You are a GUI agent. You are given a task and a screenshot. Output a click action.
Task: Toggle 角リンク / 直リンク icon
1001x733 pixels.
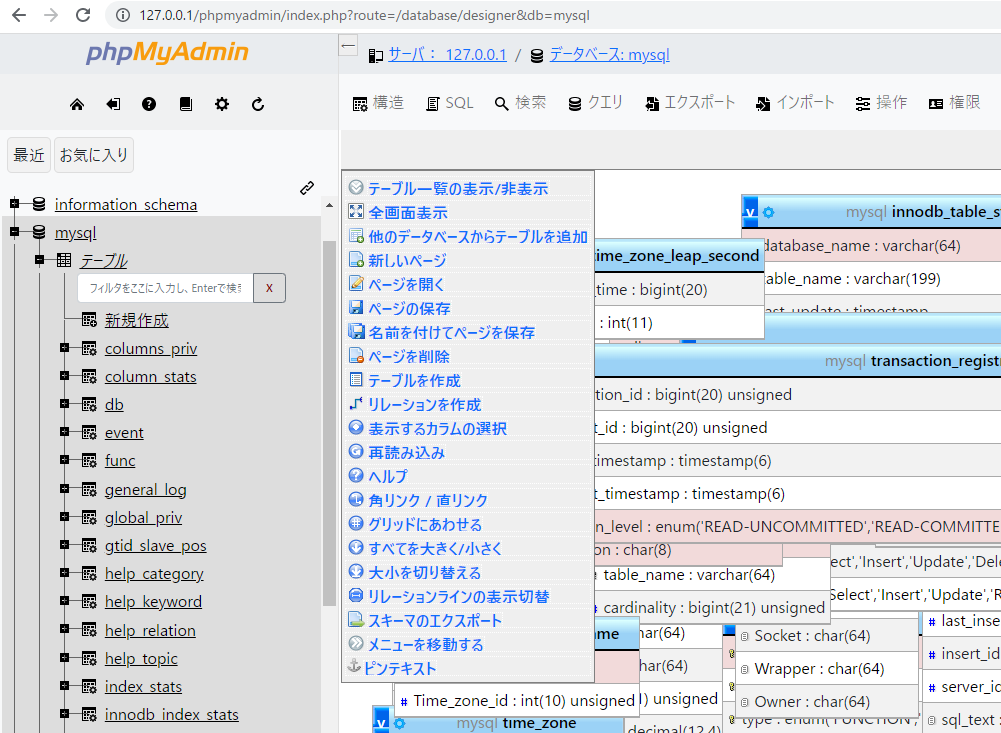tap(356, 499)
